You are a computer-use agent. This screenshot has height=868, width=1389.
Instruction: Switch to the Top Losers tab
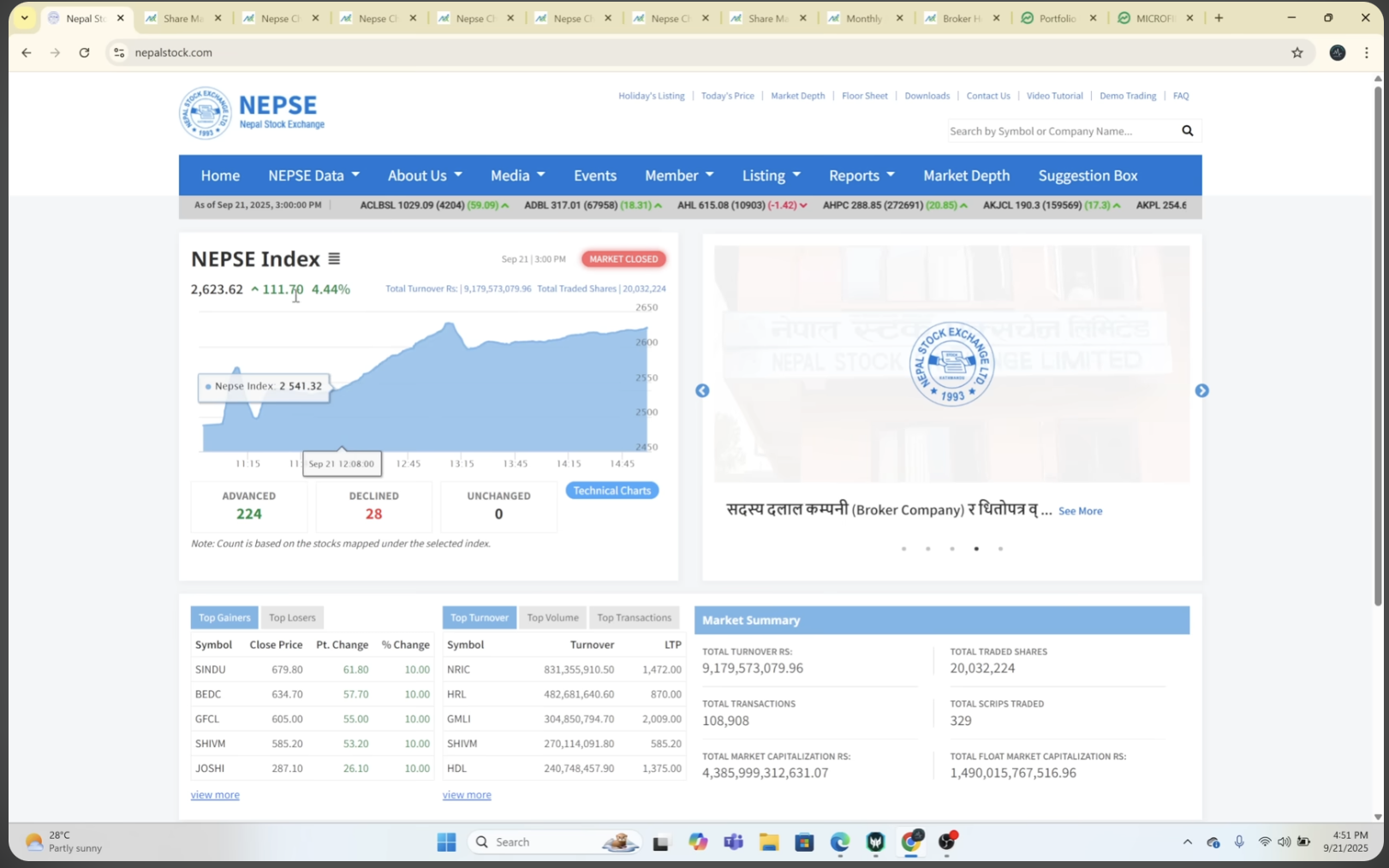click(292, 617)
